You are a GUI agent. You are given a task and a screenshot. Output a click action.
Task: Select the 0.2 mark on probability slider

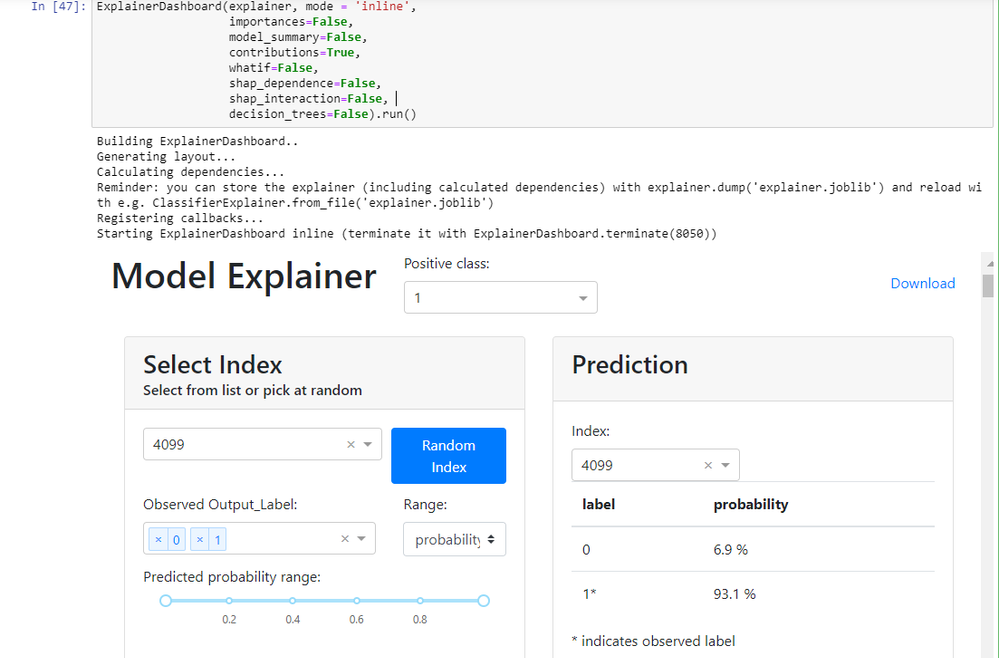click(229, 601)
